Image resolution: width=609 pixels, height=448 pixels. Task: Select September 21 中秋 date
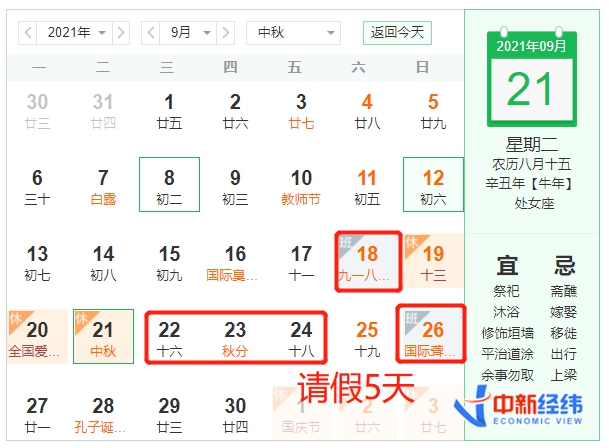[103, 336]
